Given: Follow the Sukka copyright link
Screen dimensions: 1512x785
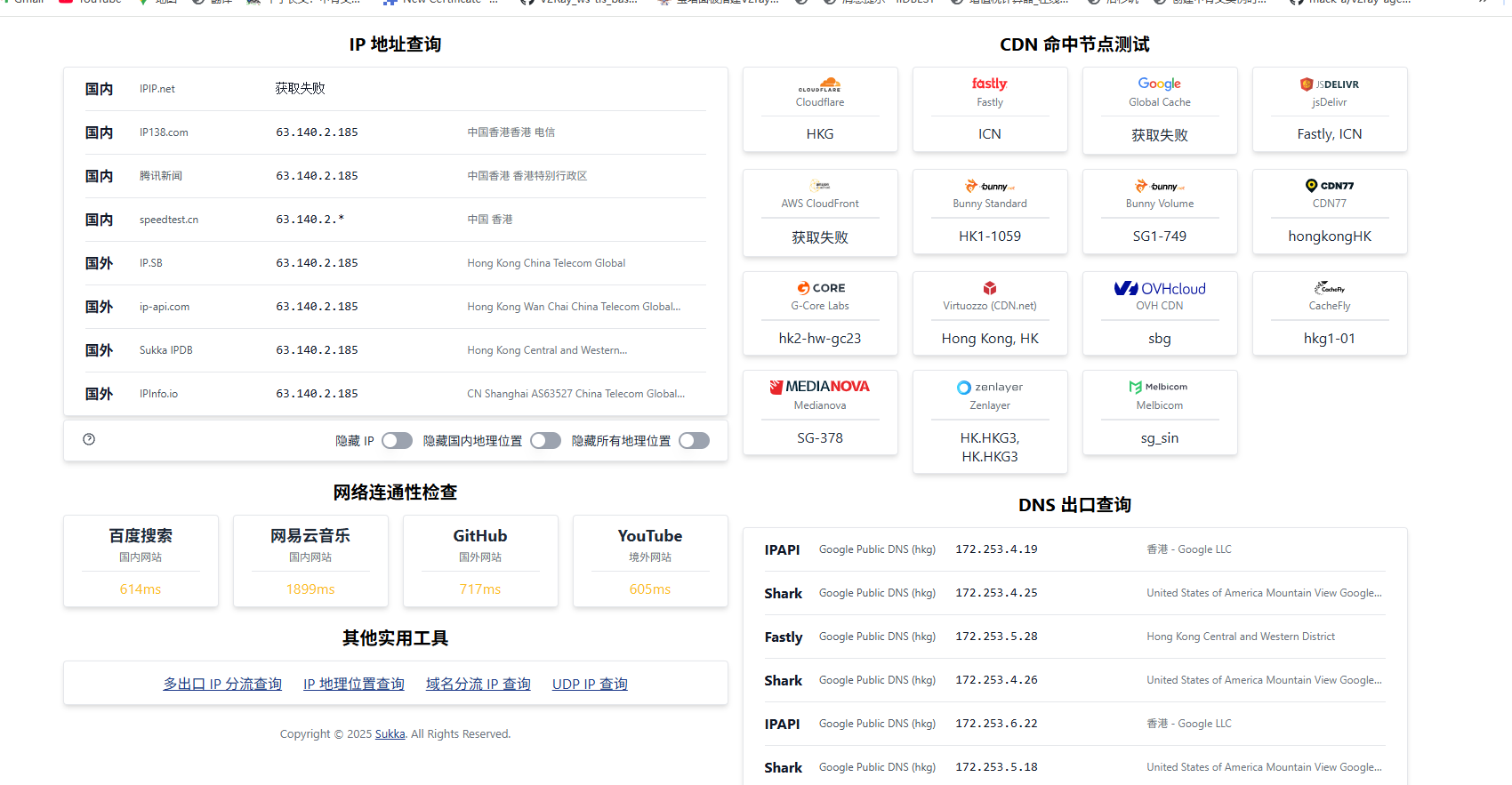Looking at the screenshot, I should 390,734.
